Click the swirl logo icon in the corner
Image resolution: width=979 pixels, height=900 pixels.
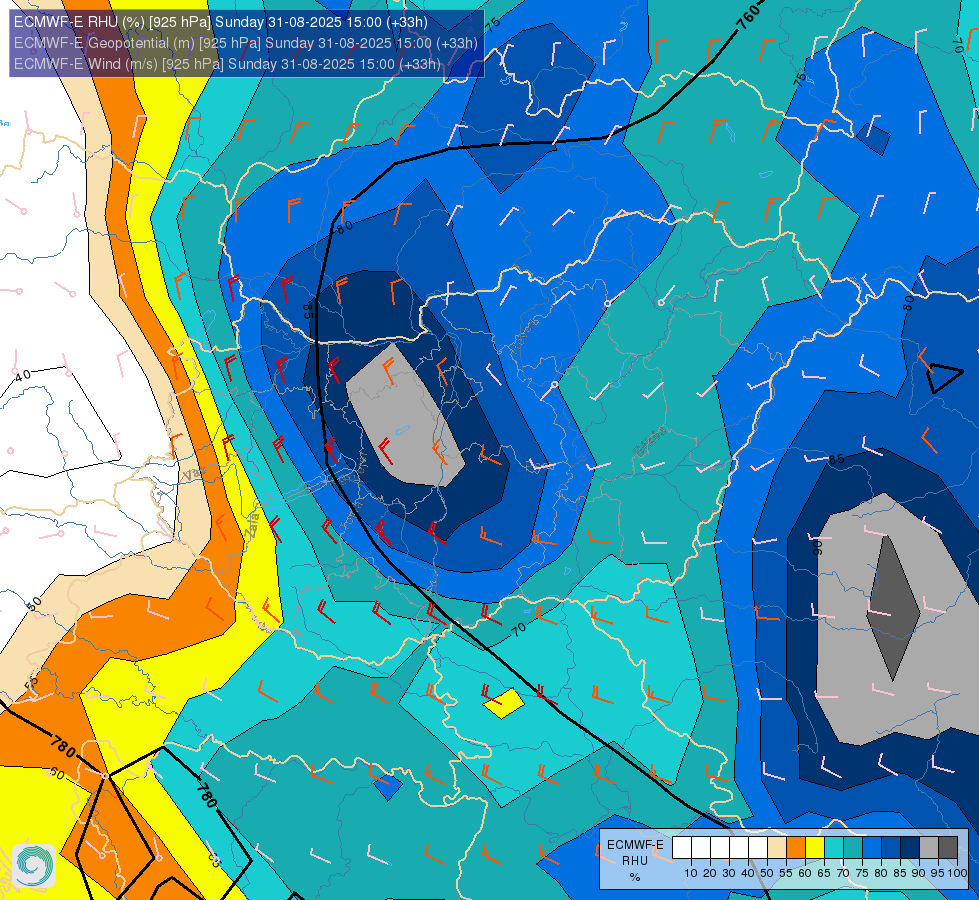pyautogui.click(x=34, y=866)
